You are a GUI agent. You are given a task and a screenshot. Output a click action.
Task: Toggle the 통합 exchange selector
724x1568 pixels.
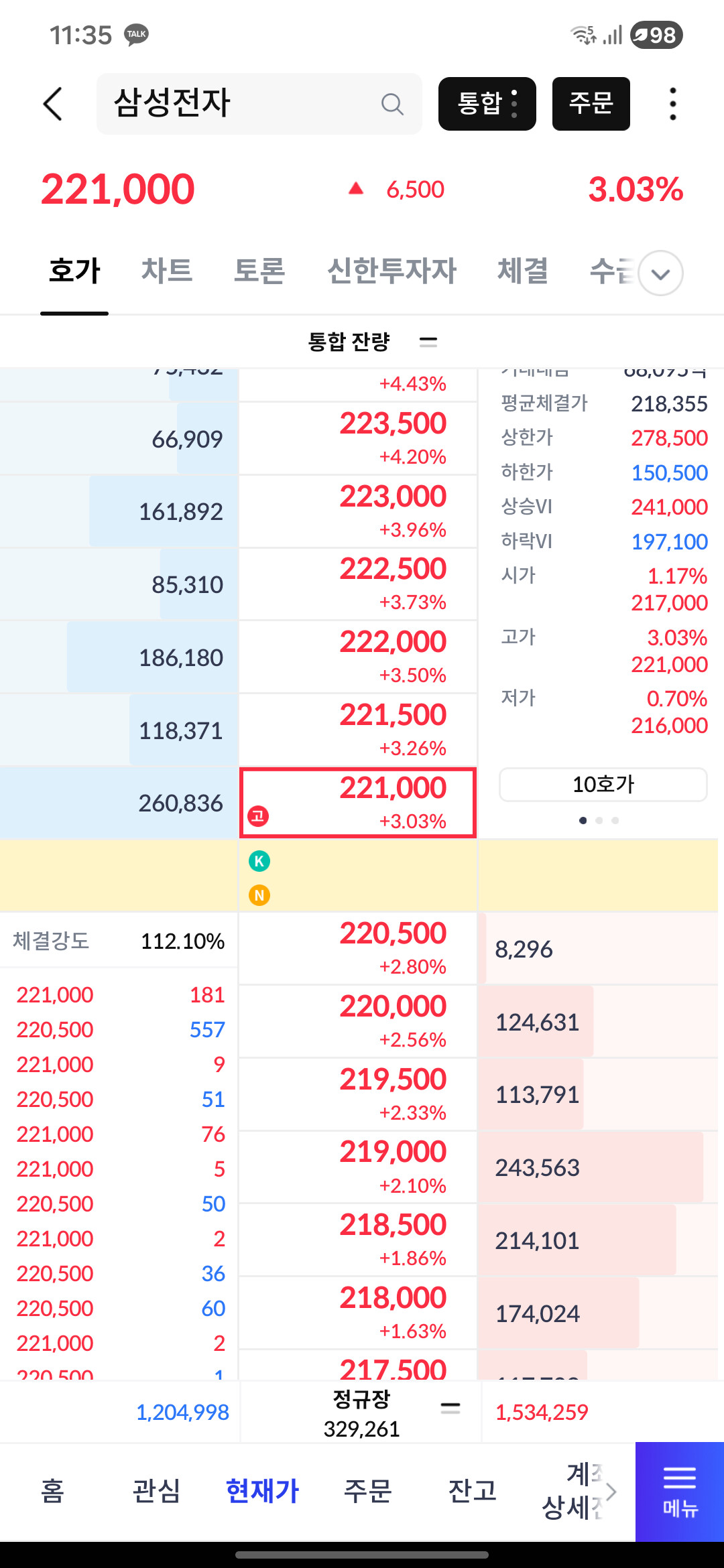click(x=487, y=104)
